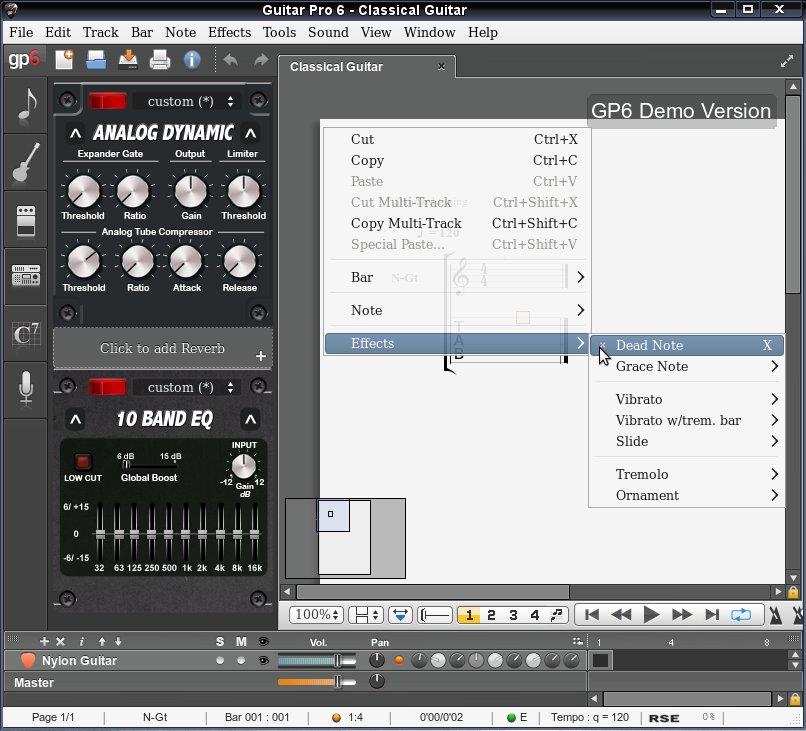Image resolution: width=806 pixels, height=731 pixels.
Task: Click the add track plus icon
Action: 44,641
